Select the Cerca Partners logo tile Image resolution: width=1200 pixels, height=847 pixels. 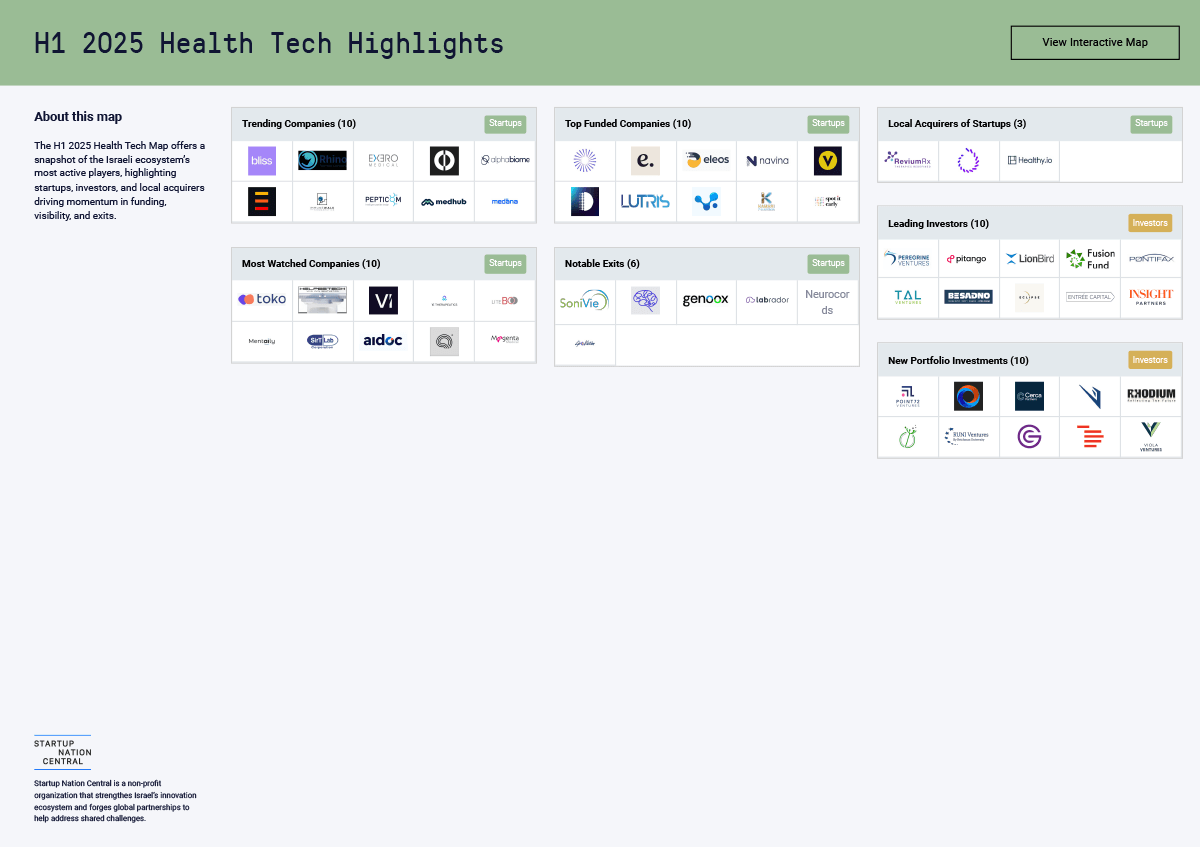pos(1029,396)
